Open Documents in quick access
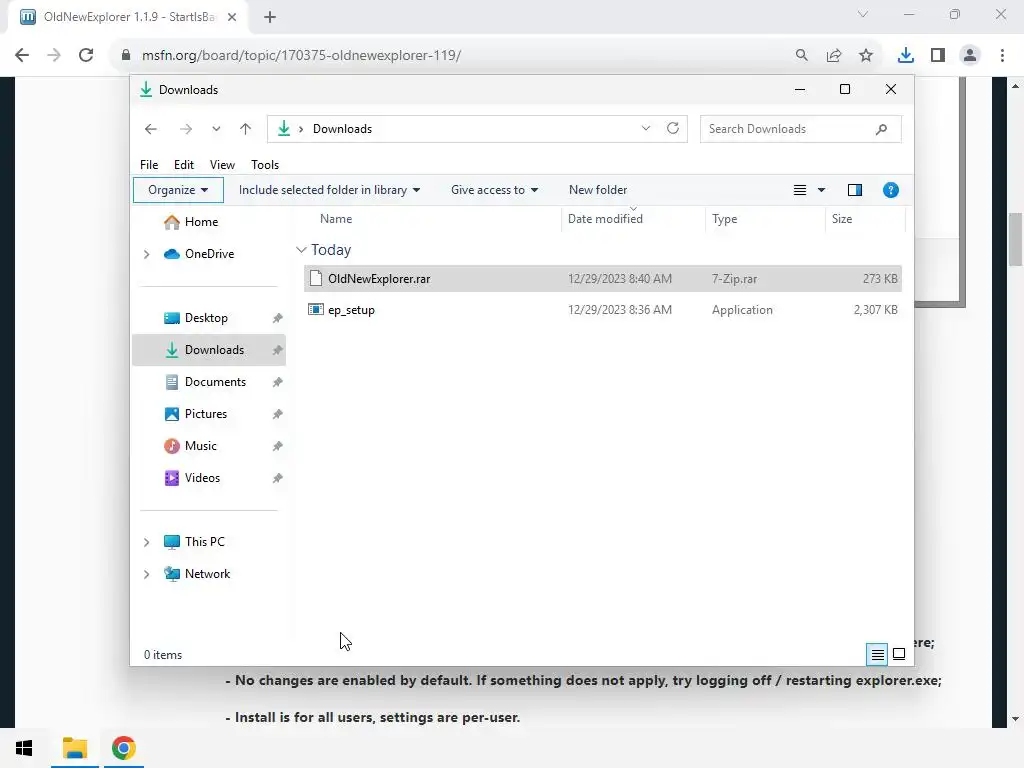Image resolution: width=1024 pixels, height=768 pixels. click(215, 382)
